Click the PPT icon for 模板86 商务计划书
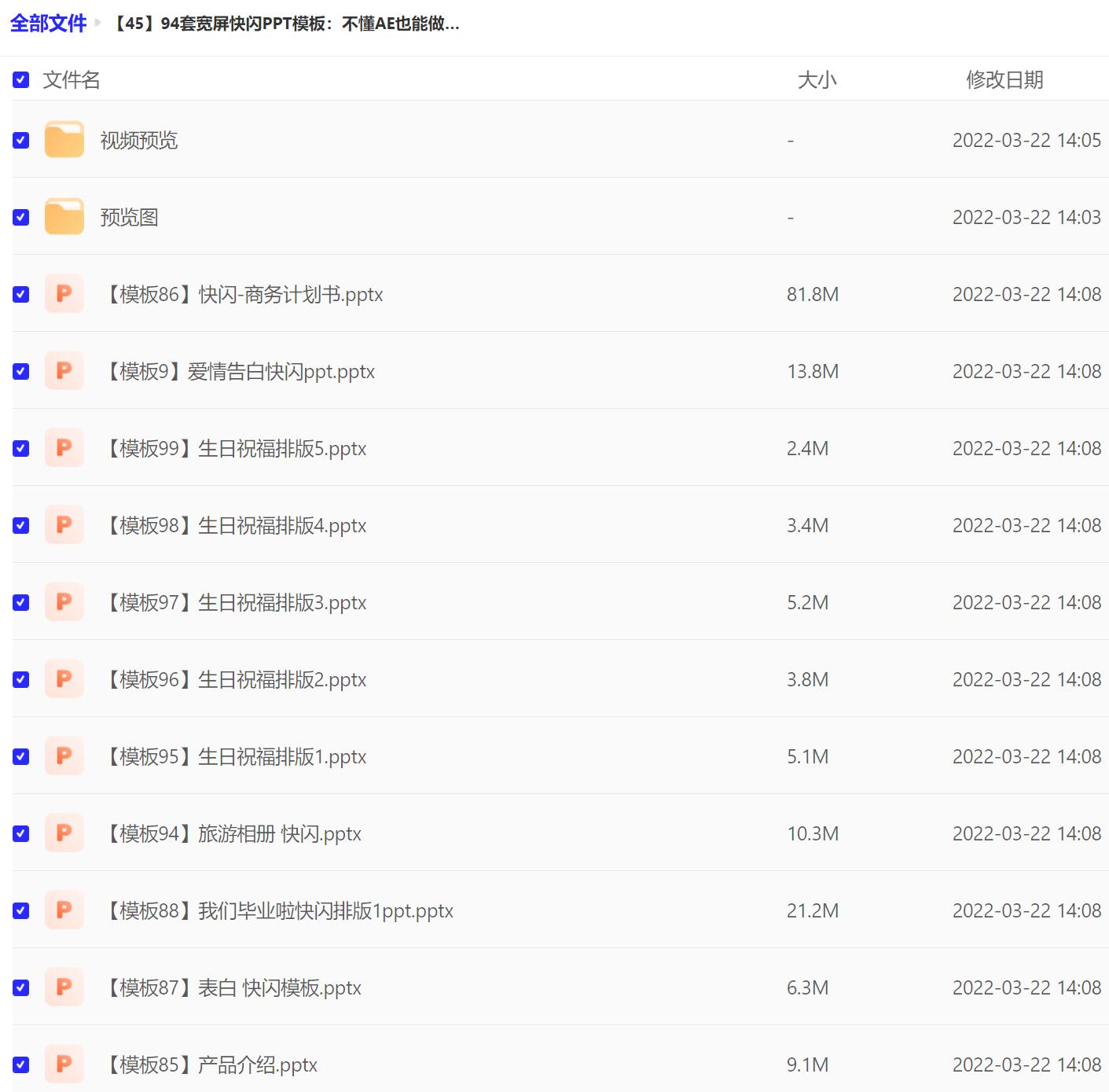 click(x=64, y=294)
